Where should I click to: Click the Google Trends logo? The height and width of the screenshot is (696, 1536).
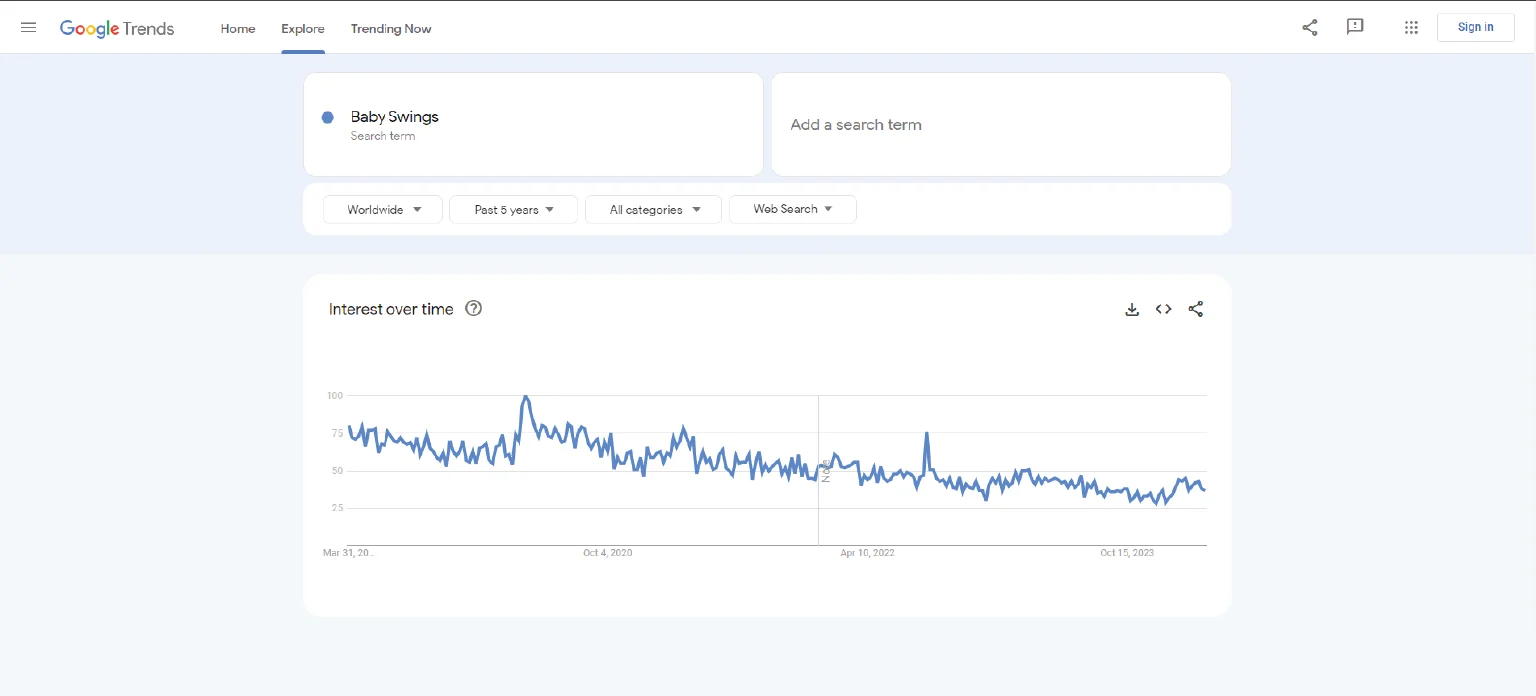click(117, 28)
